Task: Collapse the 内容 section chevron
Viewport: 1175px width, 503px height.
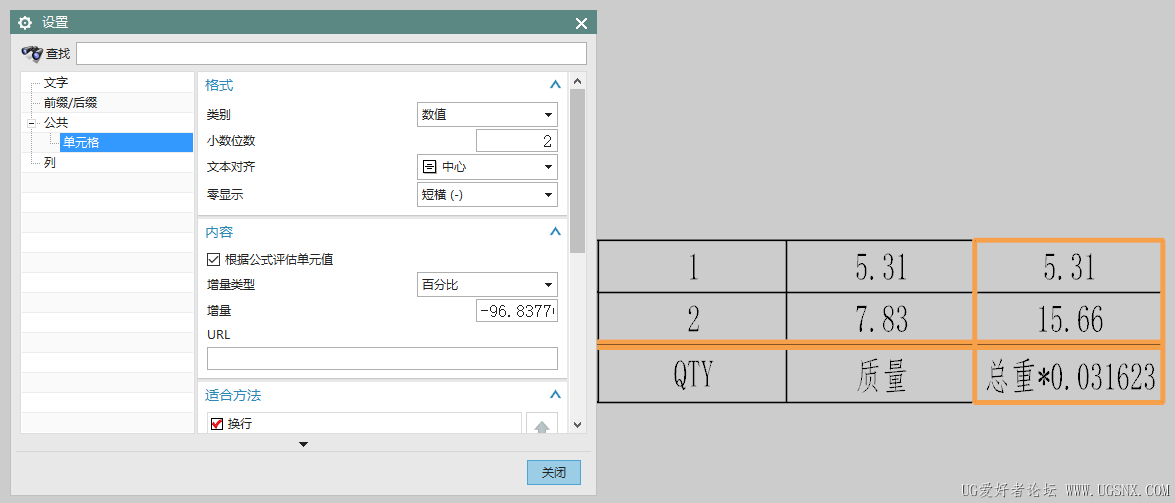Action: point(555,232)
